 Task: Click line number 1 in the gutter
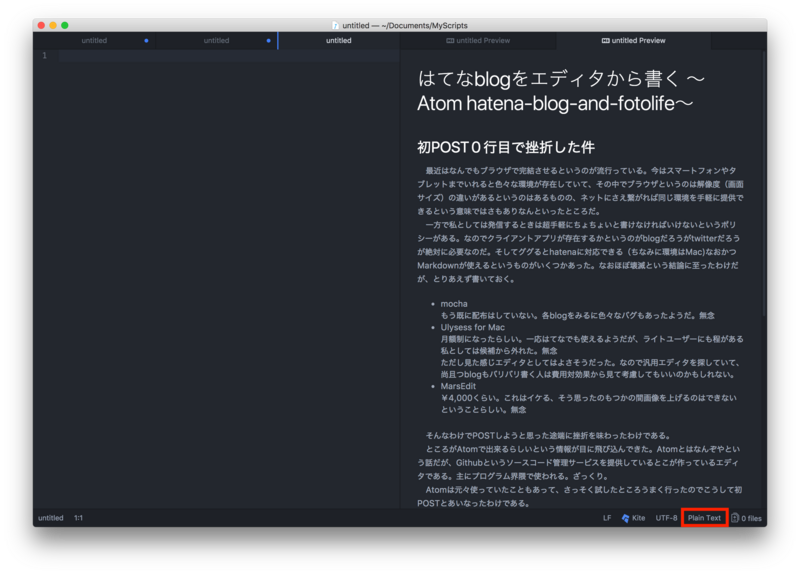(x=44, y=56)
